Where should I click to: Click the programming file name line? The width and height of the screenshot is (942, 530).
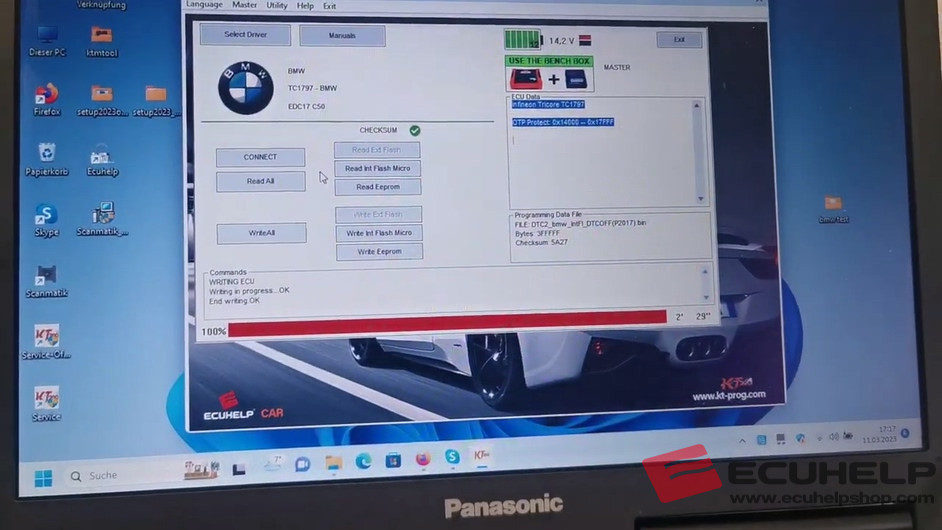pyautogui.click(x=580, y=223)
